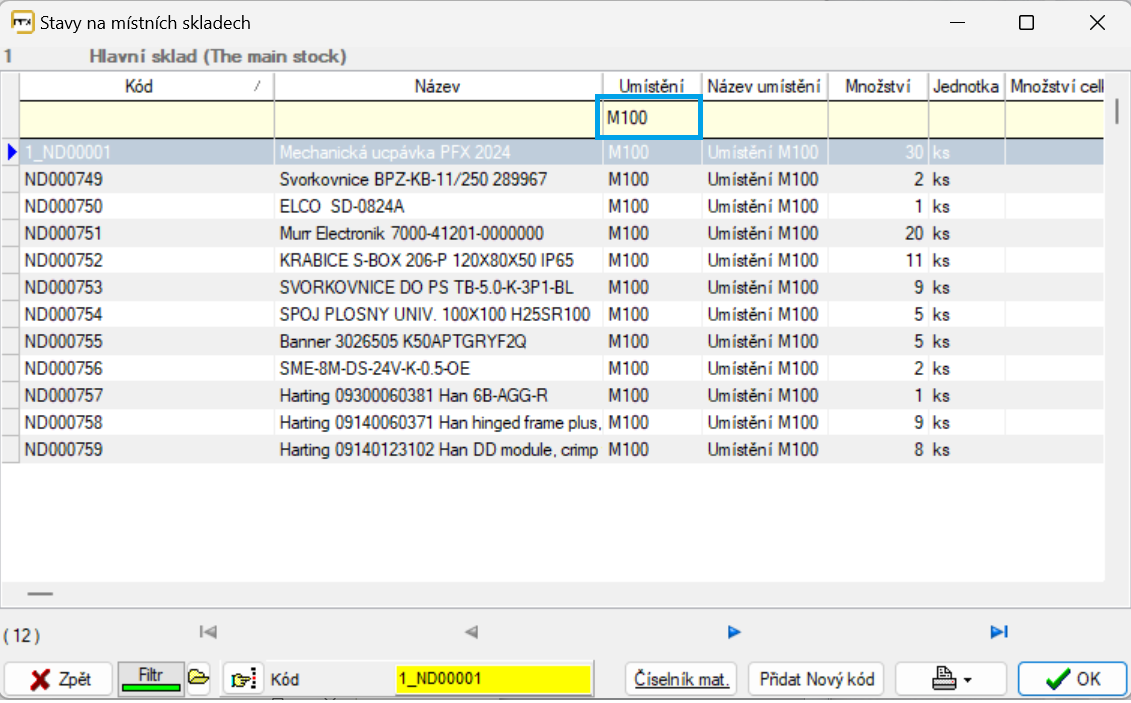
Task: Click the row indicator arrow for 1_ND00001
Action: click(x=12, y=152)
